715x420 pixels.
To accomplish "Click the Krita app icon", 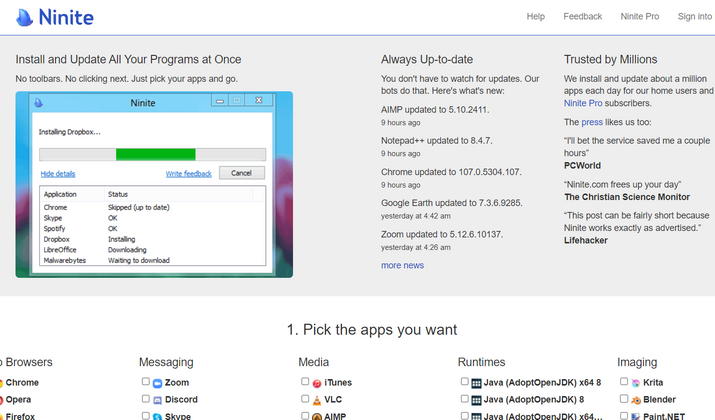I will click(x=636, y=383).
